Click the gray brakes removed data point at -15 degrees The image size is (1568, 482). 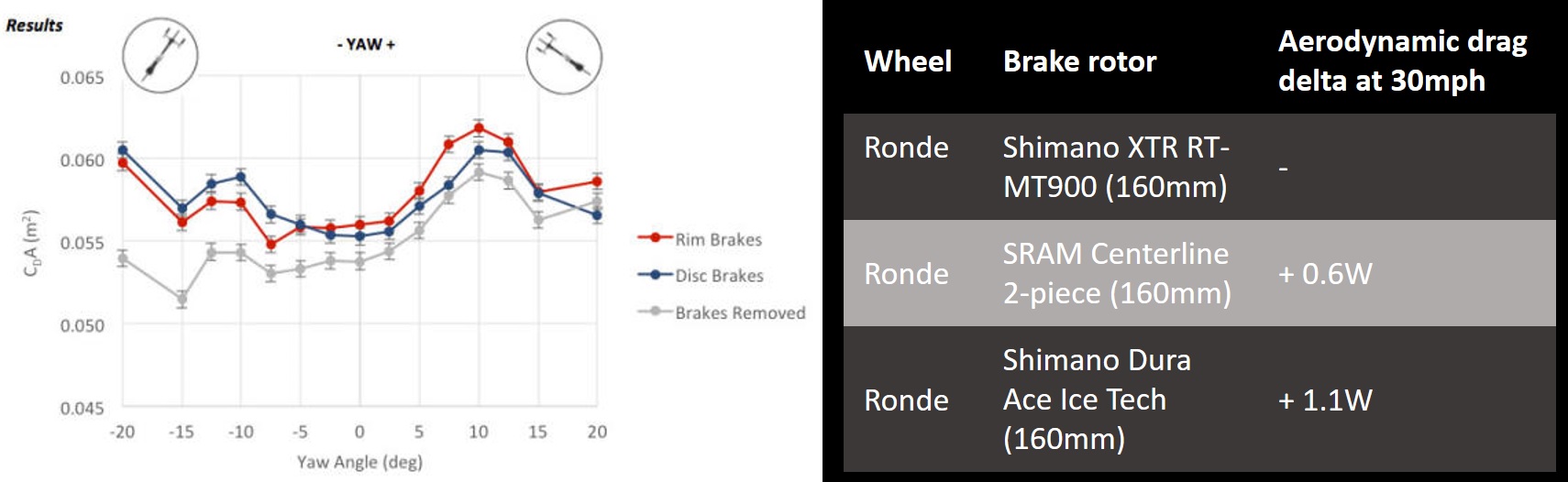point(182,299)
